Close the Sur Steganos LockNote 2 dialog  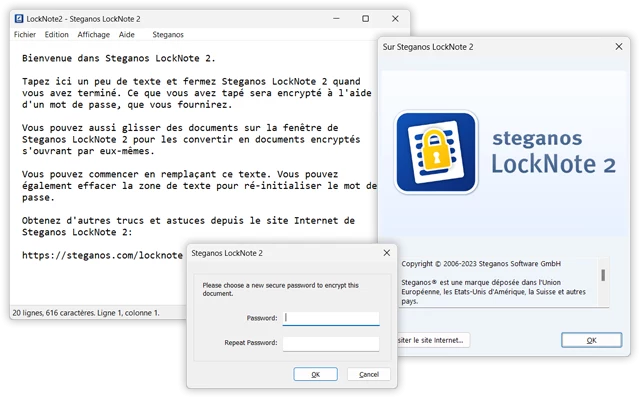click(x=619, y=47)
